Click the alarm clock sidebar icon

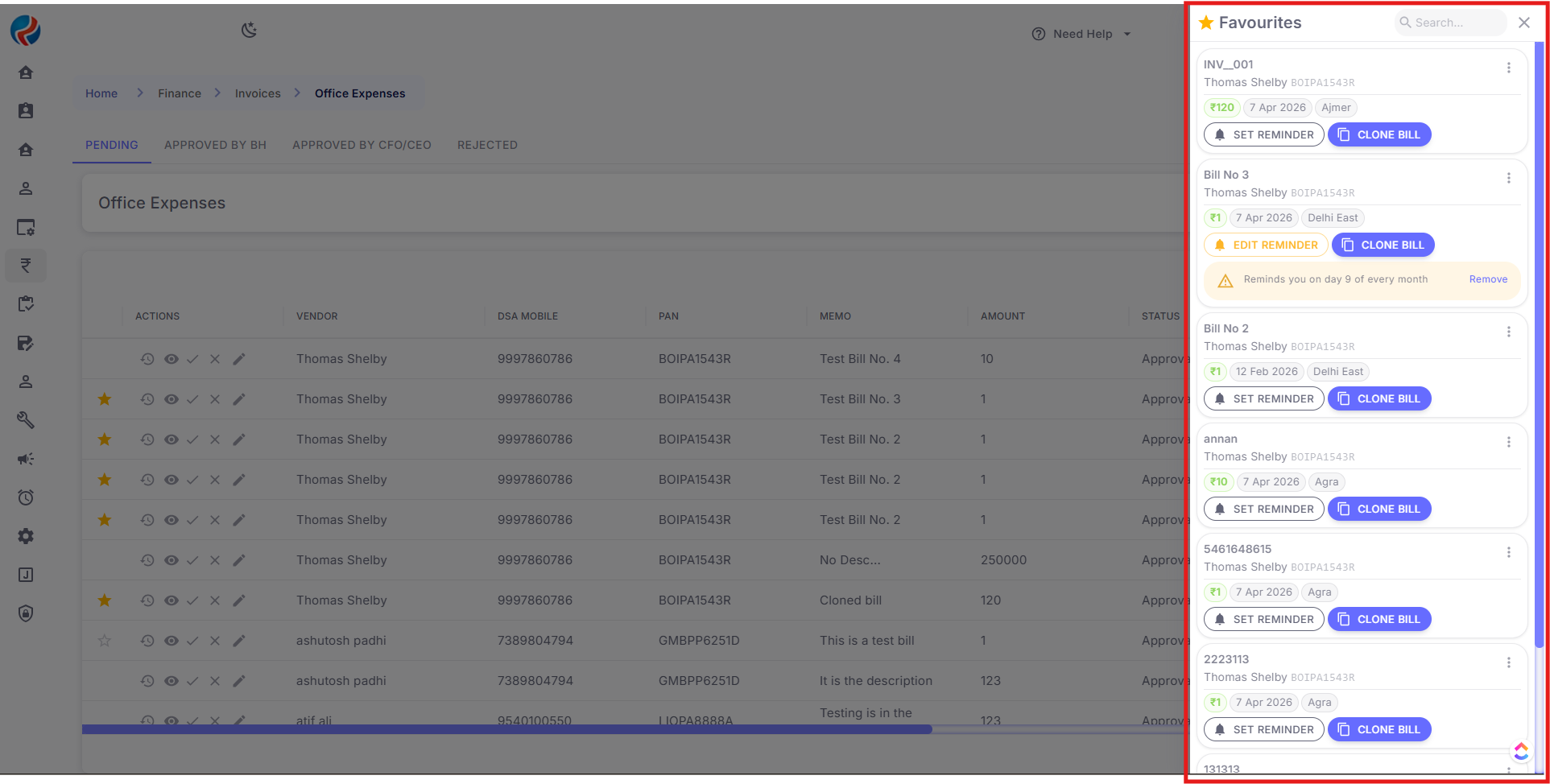(x=26, y=497)
